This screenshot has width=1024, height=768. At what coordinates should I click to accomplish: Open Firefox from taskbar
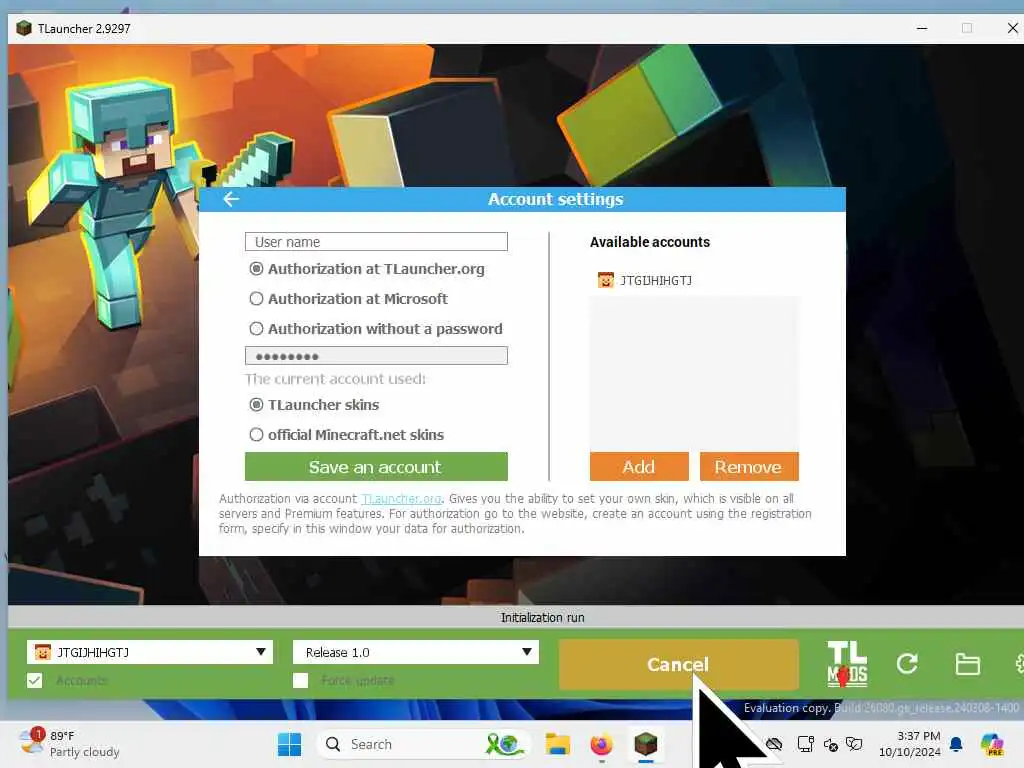(x=601, y=744)
